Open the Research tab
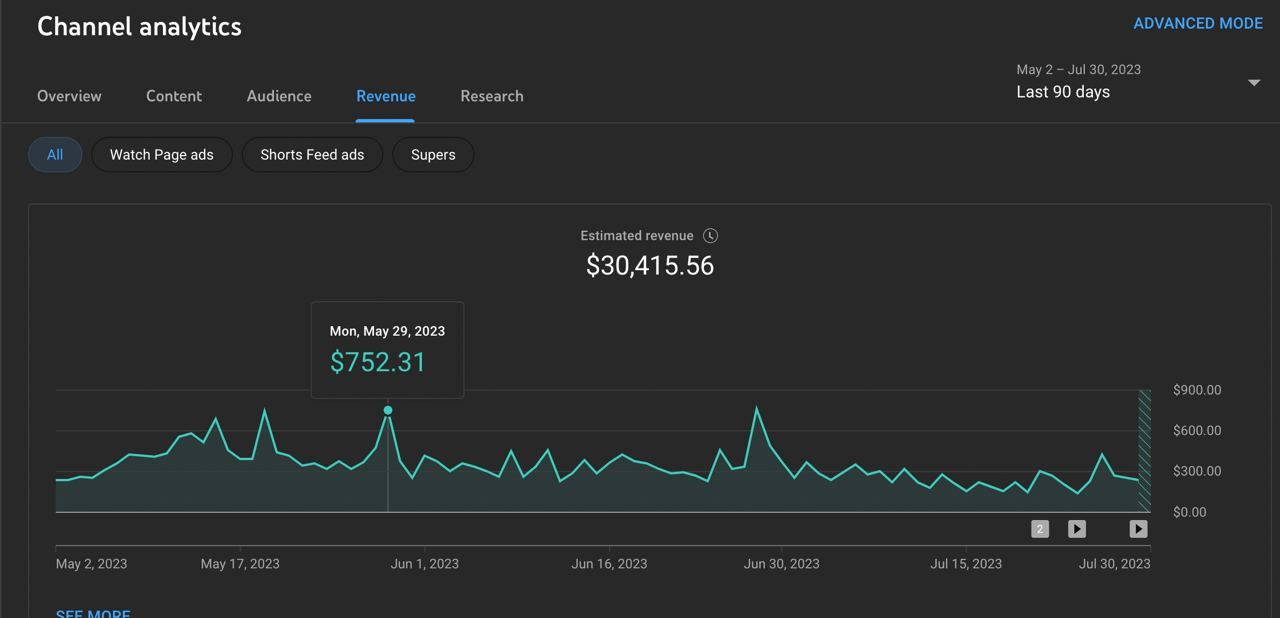This screenshot has height=618, width=1280. 492,96
